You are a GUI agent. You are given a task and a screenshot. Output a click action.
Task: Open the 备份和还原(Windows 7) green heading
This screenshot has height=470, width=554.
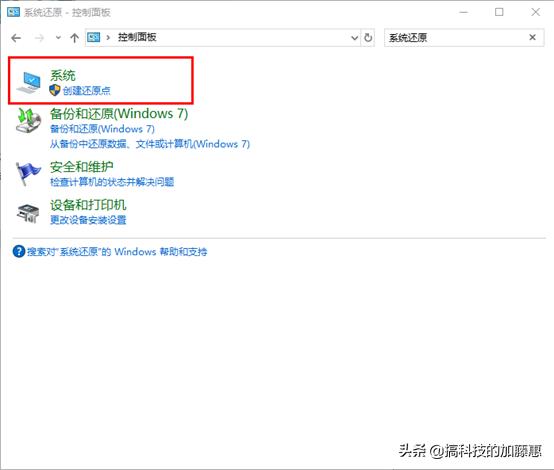pyautogui.click(x=119, y=114)
